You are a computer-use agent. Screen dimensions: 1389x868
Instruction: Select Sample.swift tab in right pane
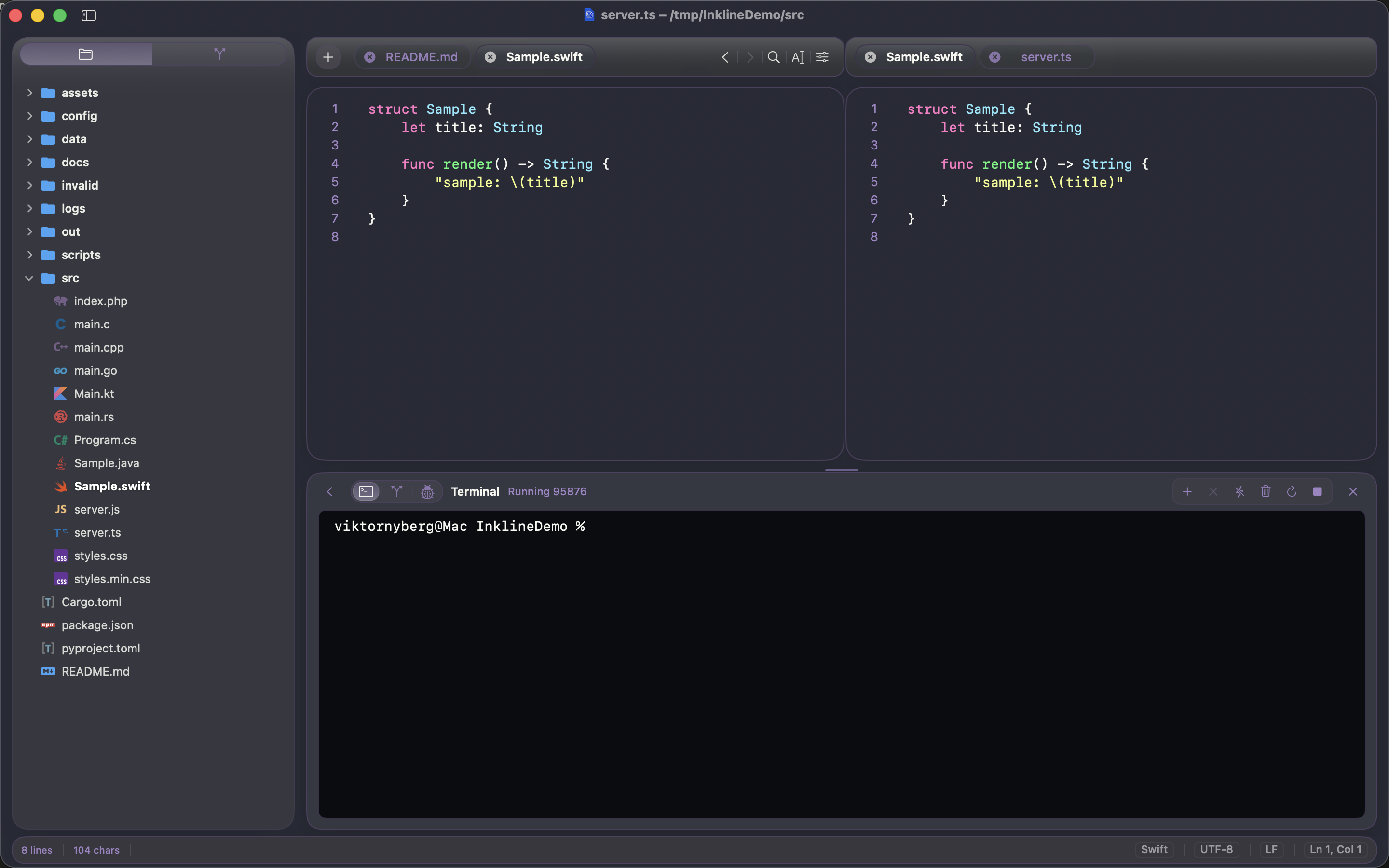(924, 57)
